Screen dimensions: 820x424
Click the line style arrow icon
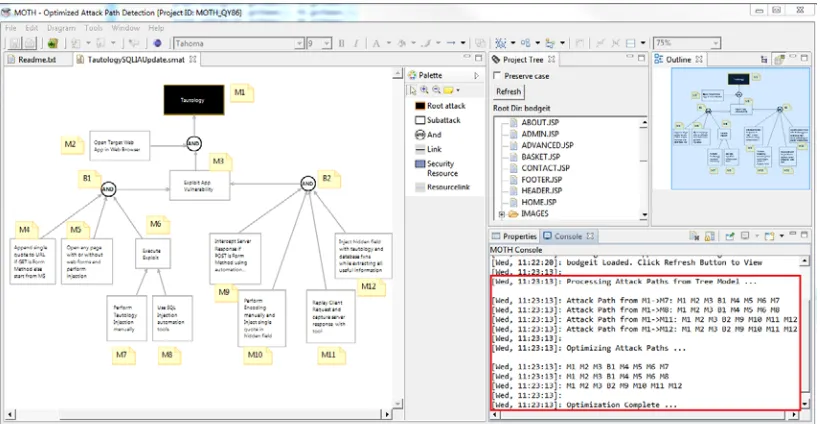coord(450,43)
